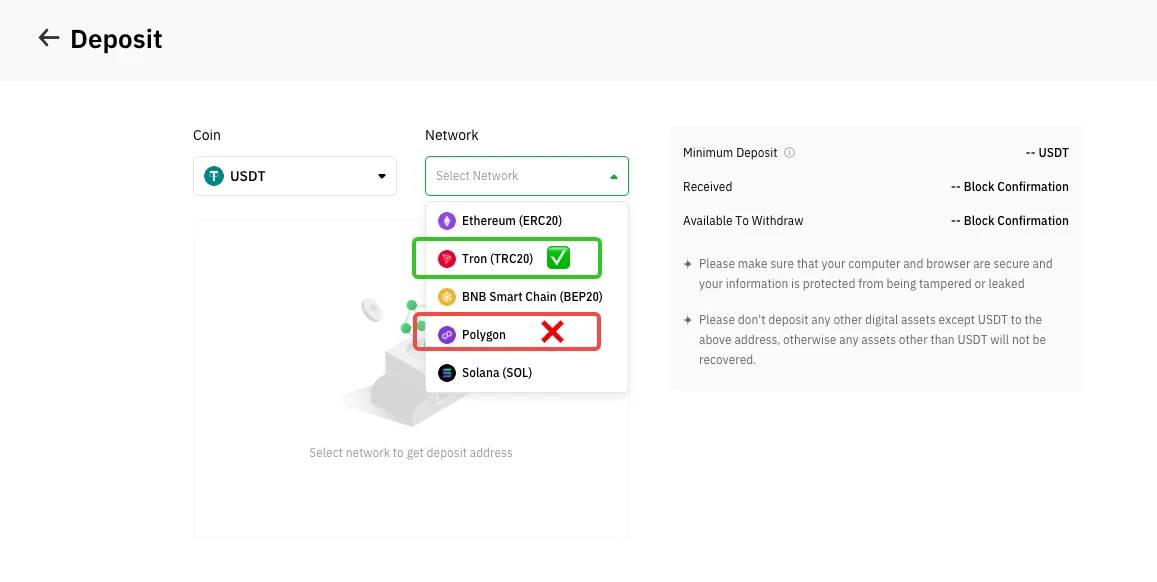Image resolution: width=1157 pixels, height=582 pixels.
Task: Click the back arrow next to Deposit
Action: (x=49, y=38)
